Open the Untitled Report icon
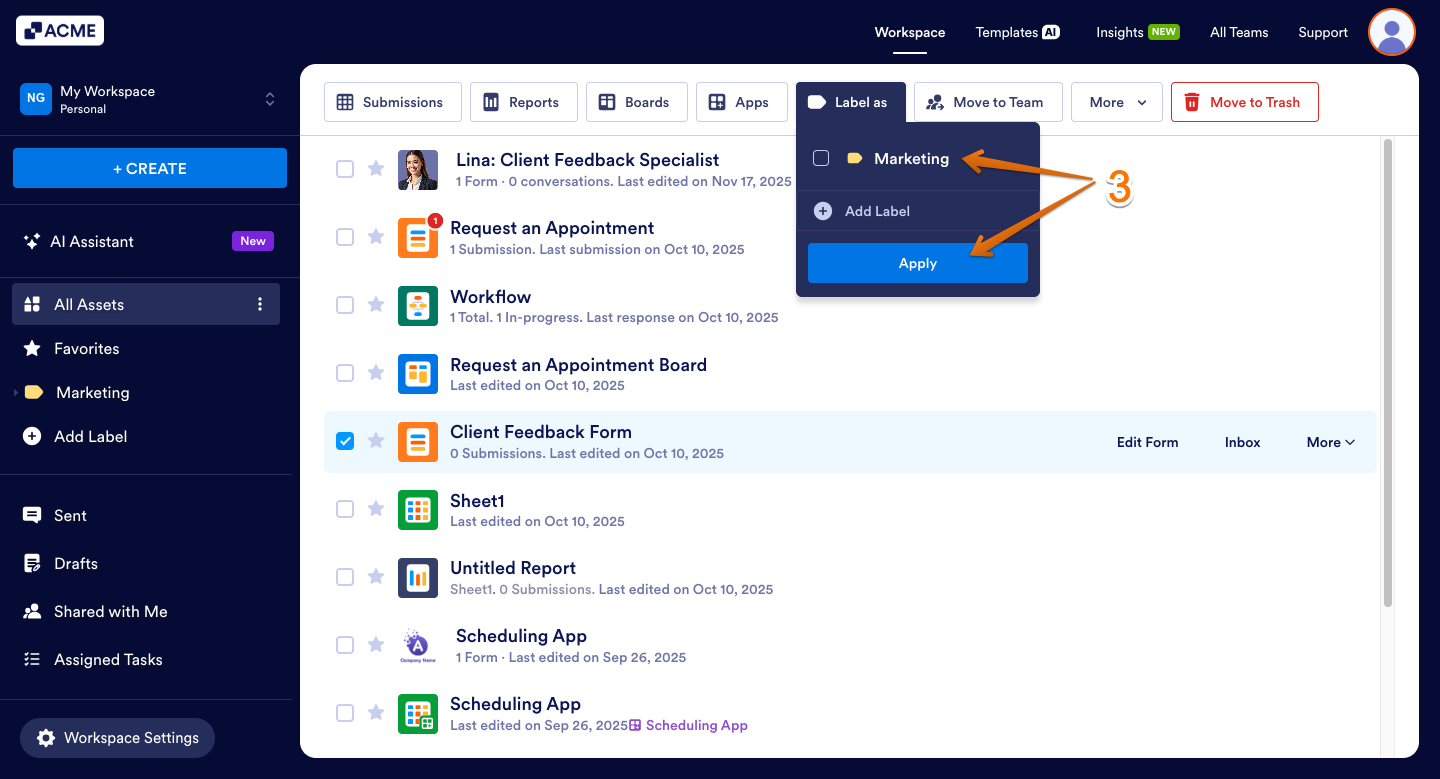 coord(418,578)
